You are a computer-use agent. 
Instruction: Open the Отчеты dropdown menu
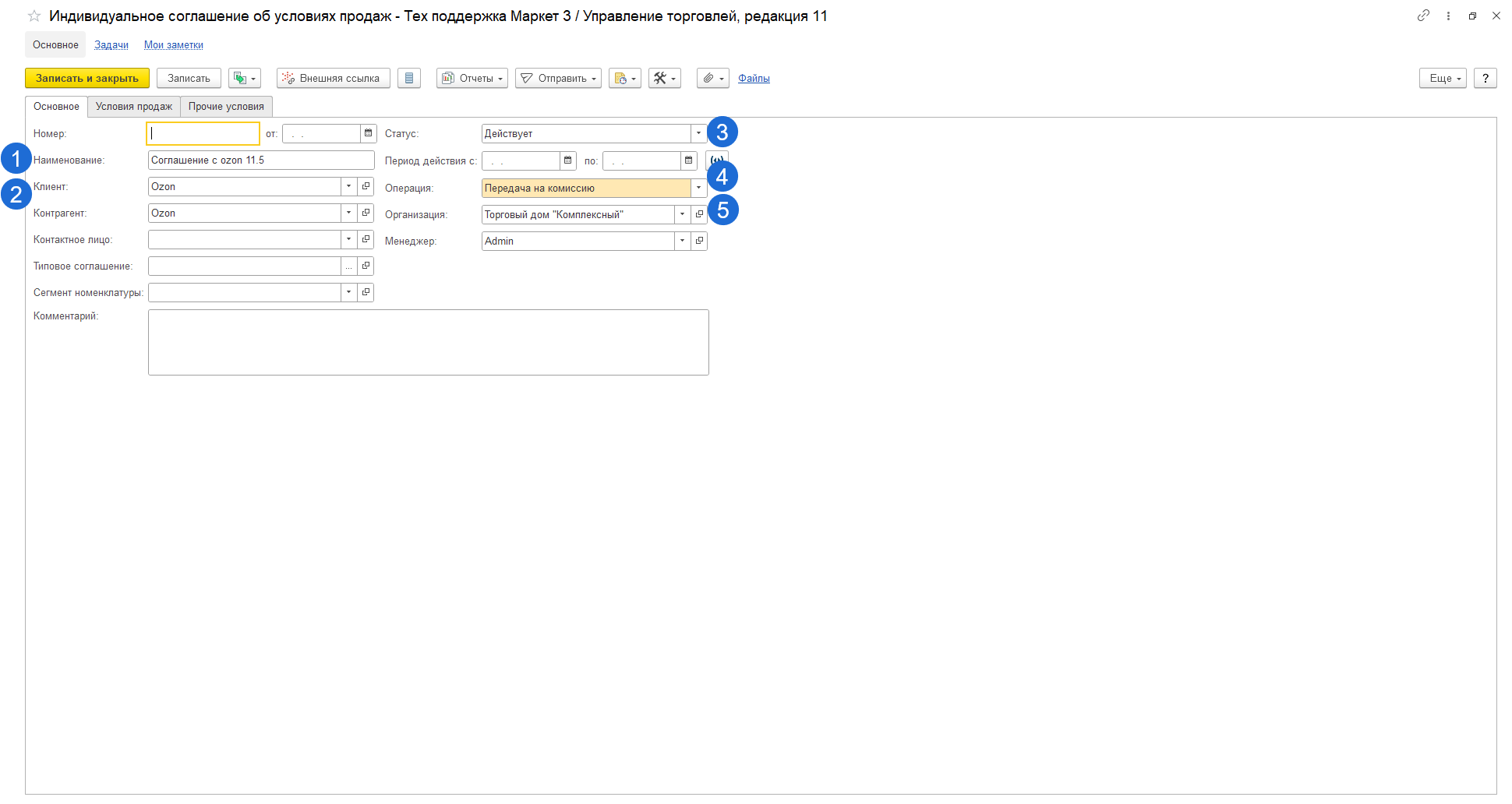point(472,79)
